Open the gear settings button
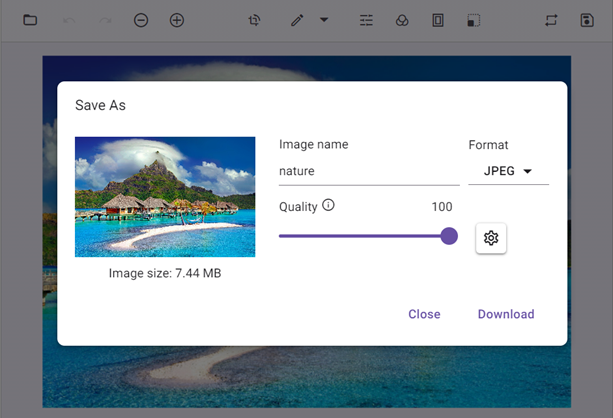The height and width of the screenshot is (418, 613). 491,238
